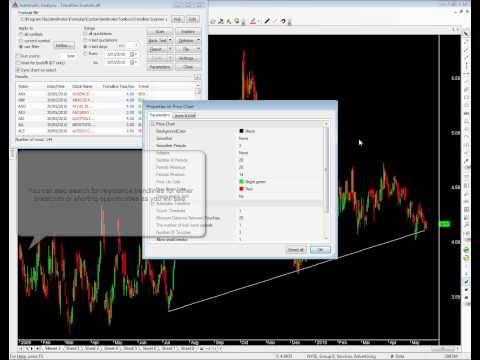Click the Parameters button in Automatic Analysis
This screenshot has height=360, width=480.
(x=160, y=67)
